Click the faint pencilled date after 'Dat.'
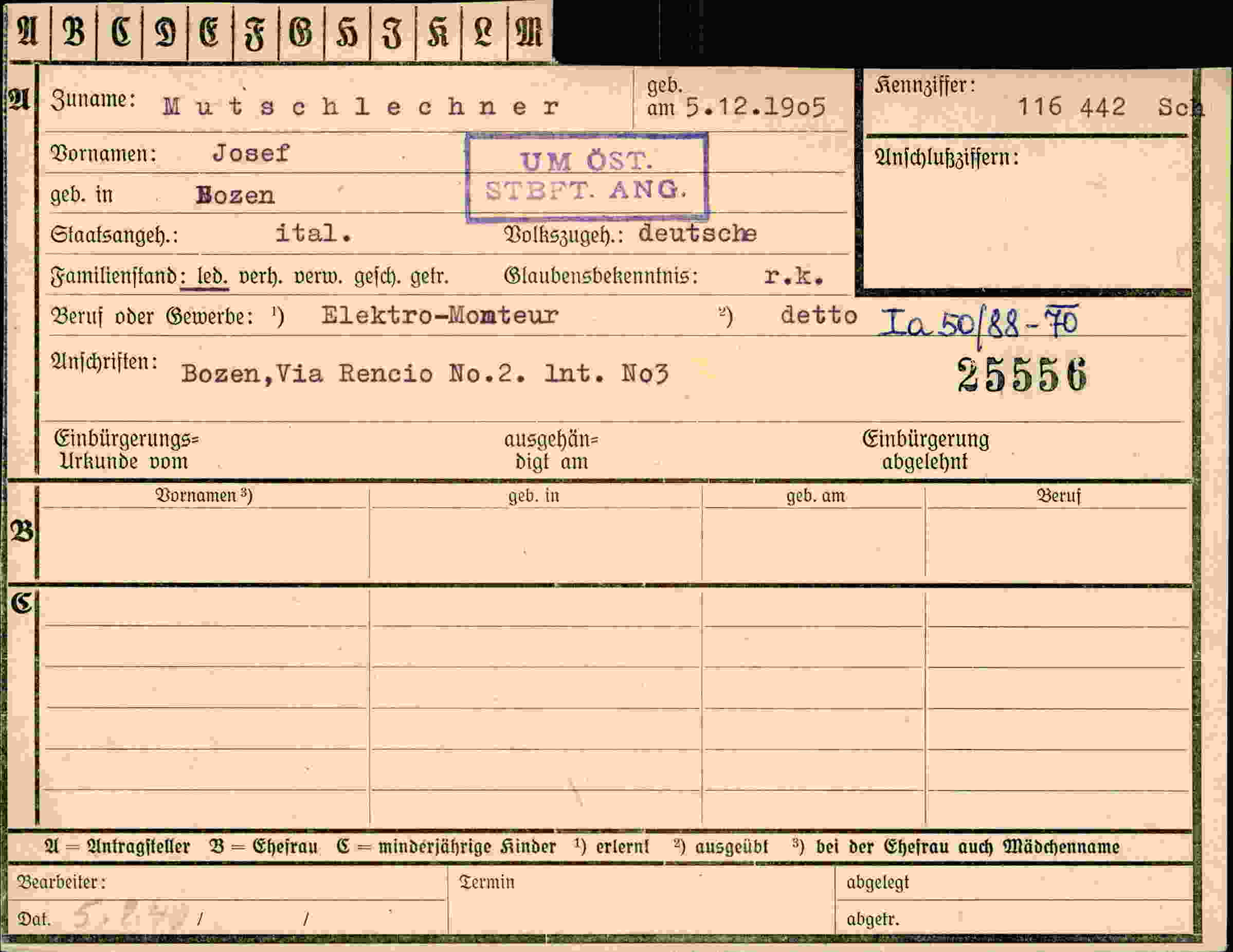Viewport: 1233px width, 952px height. (x=131, y=915)
